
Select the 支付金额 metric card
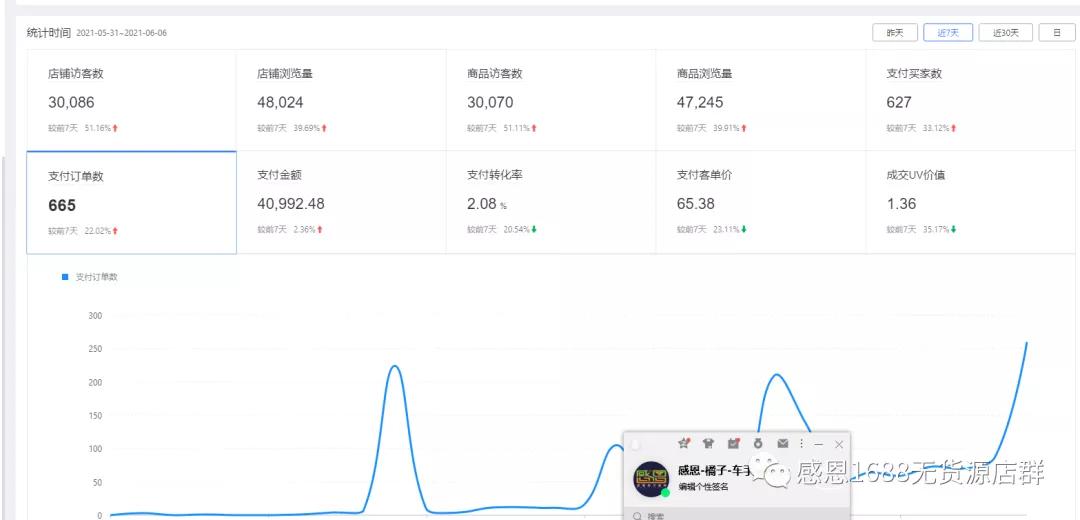[x=341, y=202]
